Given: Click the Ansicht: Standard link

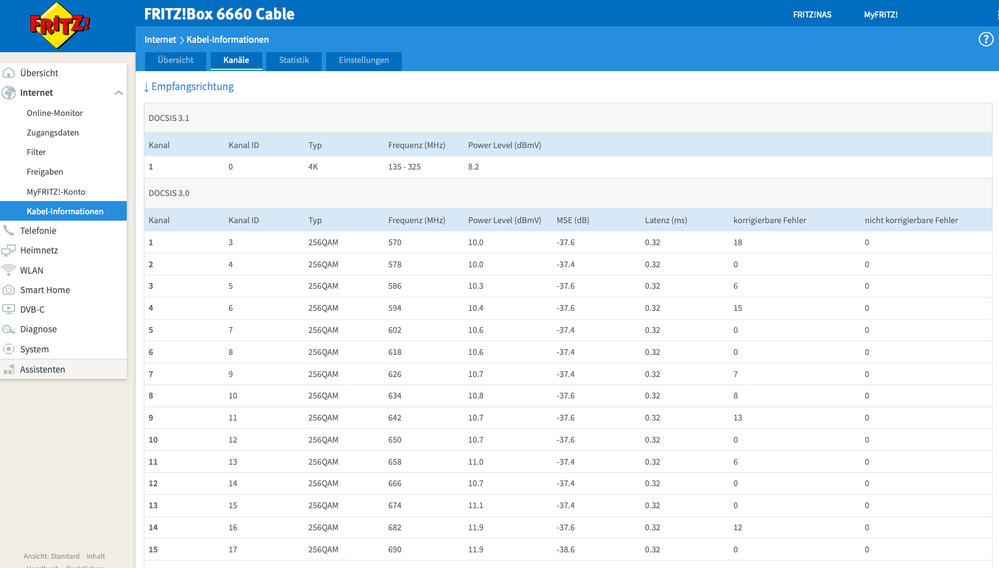Looking at the screenshot, I should coord(52,556).
